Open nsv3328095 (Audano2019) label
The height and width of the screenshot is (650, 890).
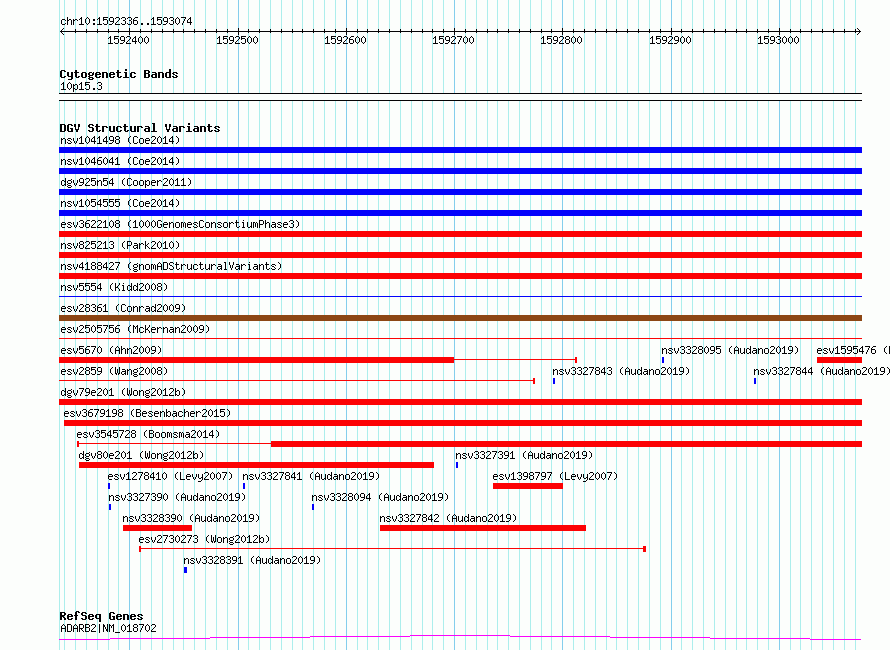tap(730, 350)
